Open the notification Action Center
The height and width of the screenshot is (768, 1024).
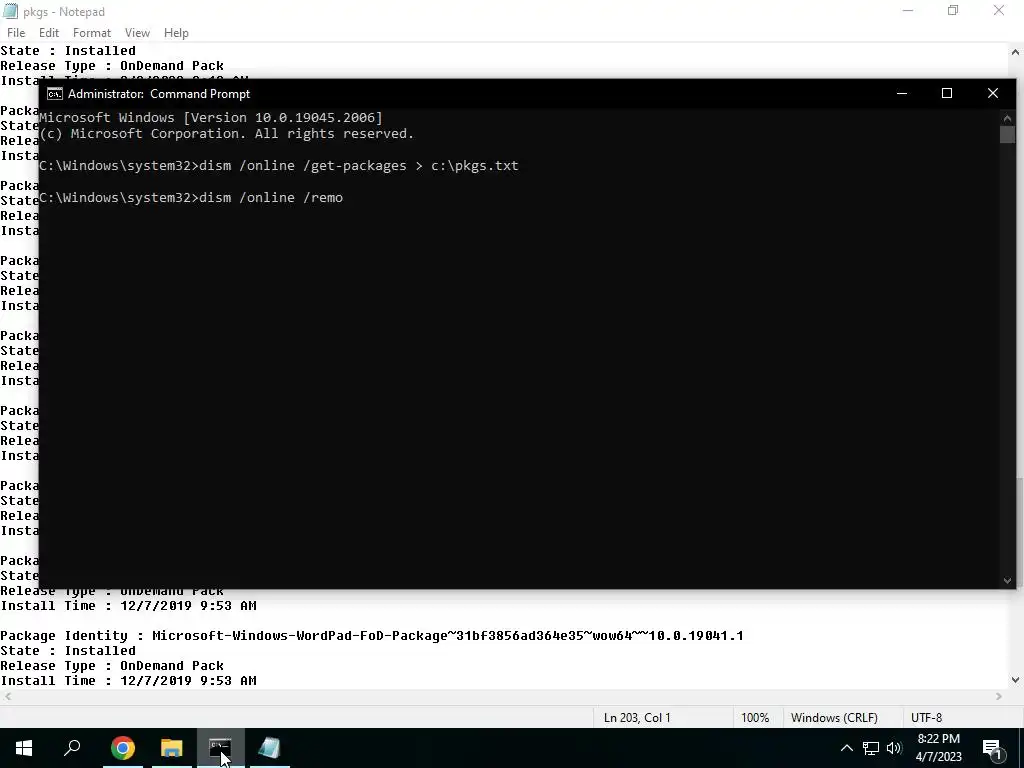pyautogui.click(x=993, y=748)
